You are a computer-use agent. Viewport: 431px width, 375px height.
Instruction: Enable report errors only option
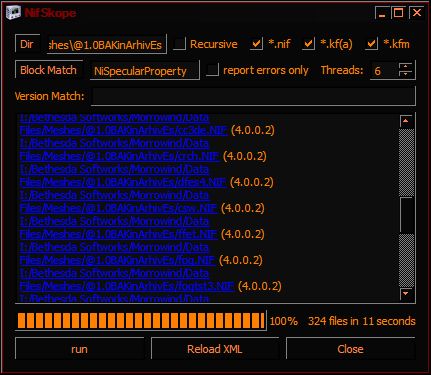212,70
